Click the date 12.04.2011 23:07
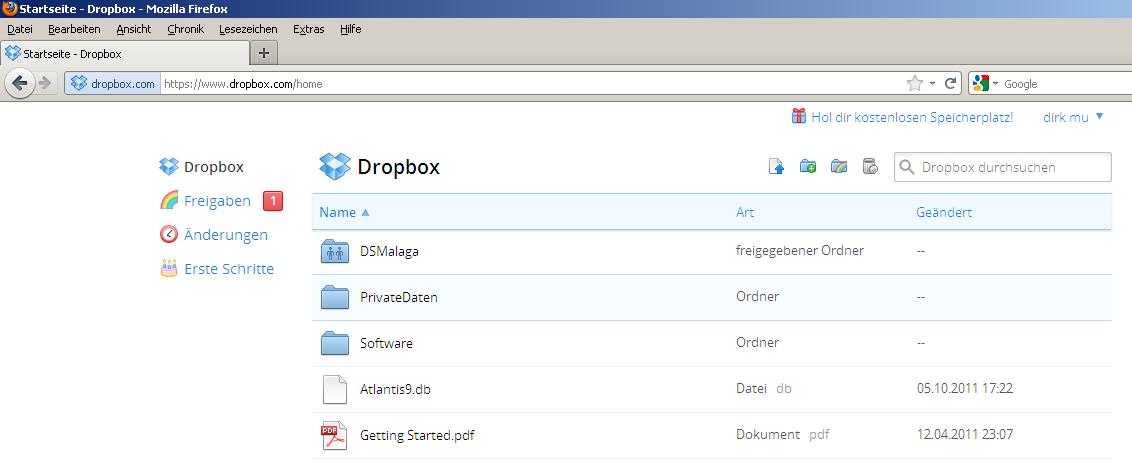 965,435
